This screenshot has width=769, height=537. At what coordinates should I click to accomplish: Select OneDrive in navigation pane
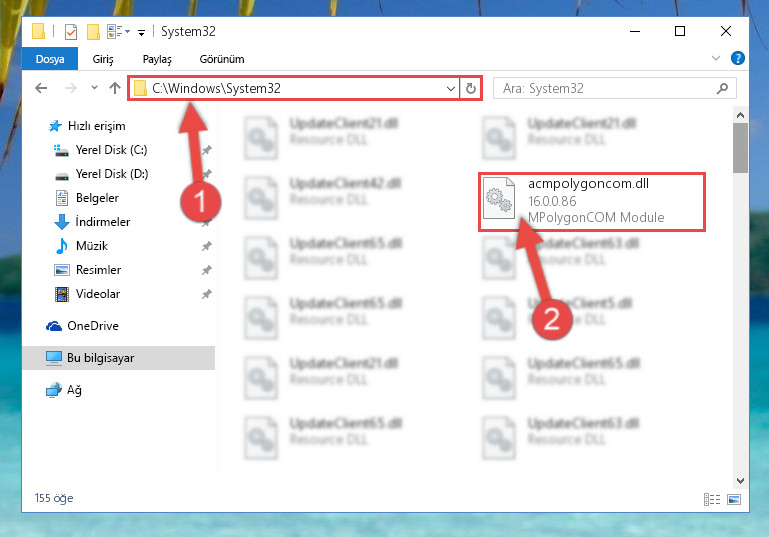[82, 326]
